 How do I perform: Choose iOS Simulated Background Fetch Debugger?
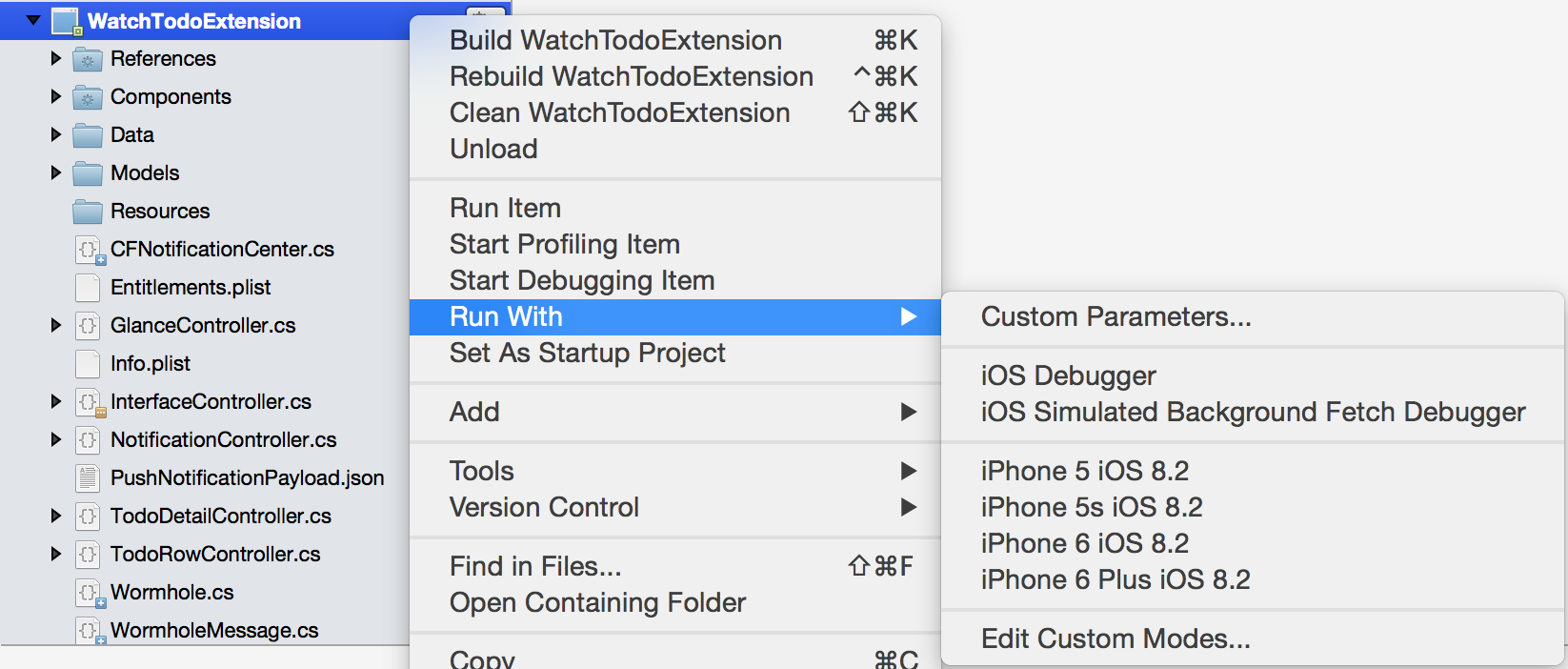point(1253,412)
